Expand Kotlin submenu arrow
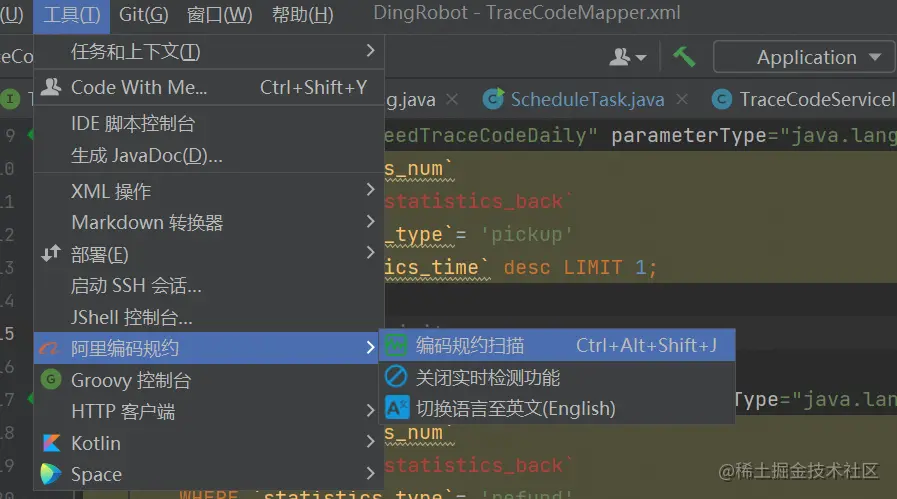Screen dimensions: 897x499 pos(370,441)
